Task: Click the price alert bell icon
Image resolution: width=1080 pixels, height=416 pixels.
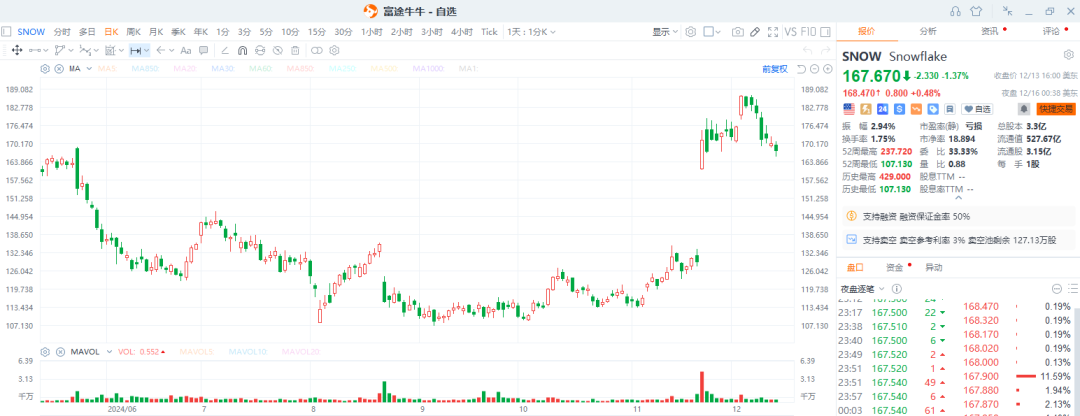Action: click(1024, 108)
